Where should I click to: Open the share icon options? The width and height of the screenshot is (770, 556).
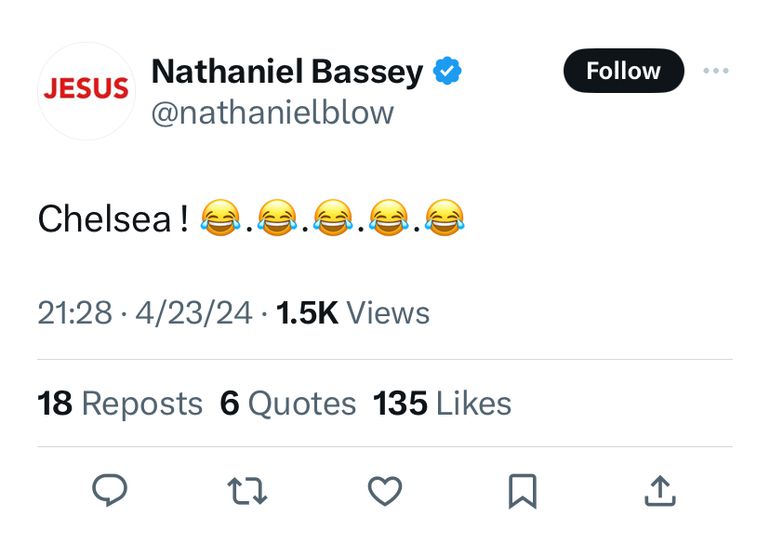point(660,490)
